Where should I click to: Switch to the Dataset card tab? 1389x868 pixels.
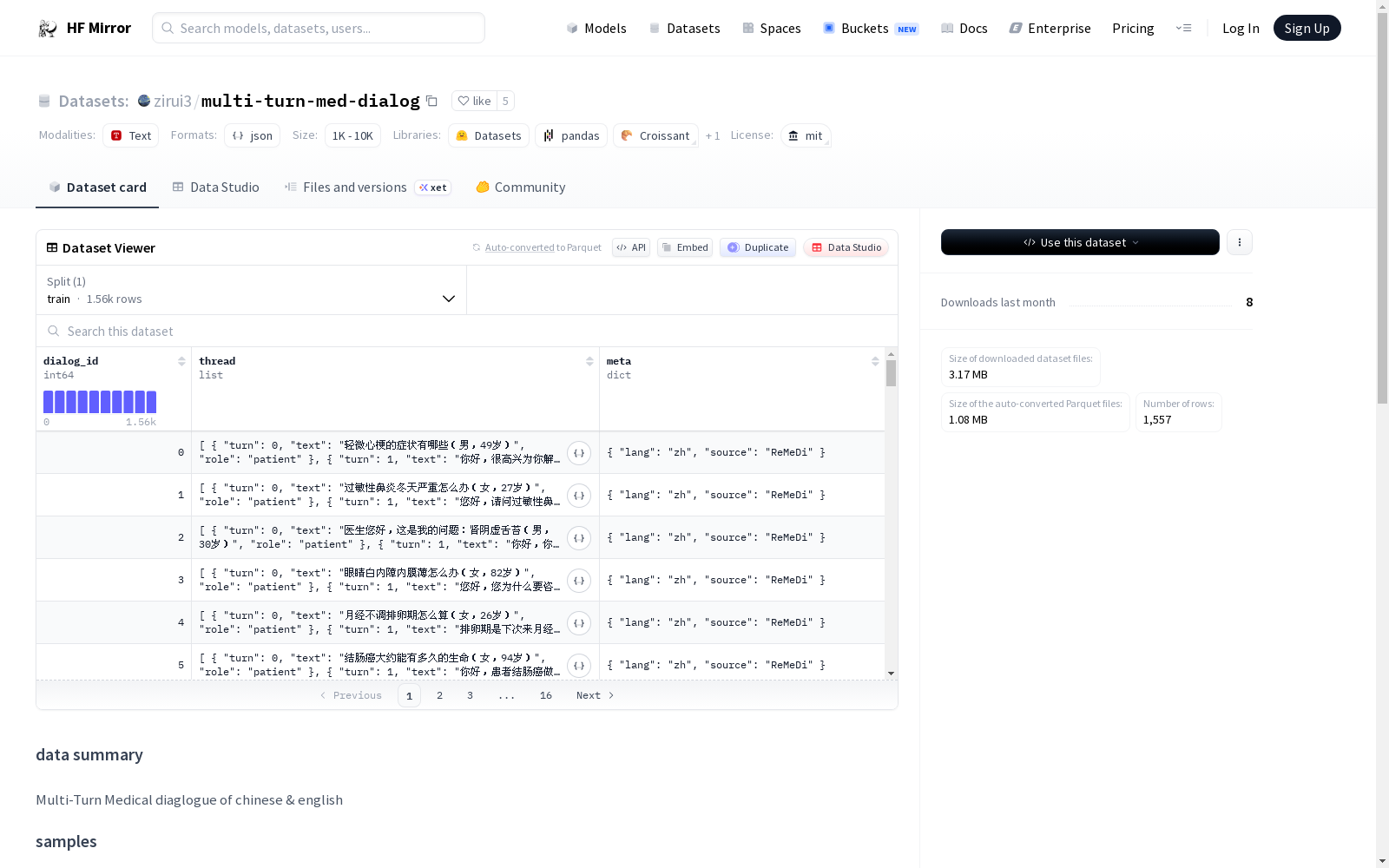[x=97, y=187]
